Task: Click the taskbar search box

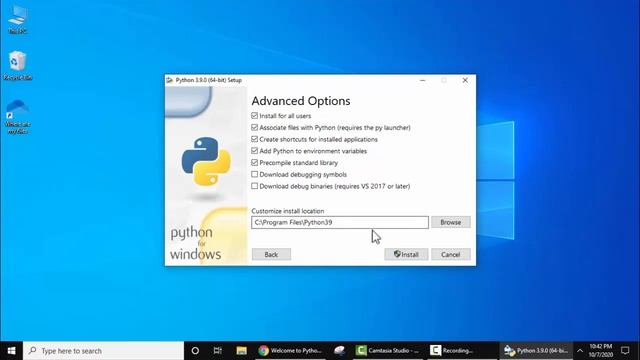Action: [104, 351]
